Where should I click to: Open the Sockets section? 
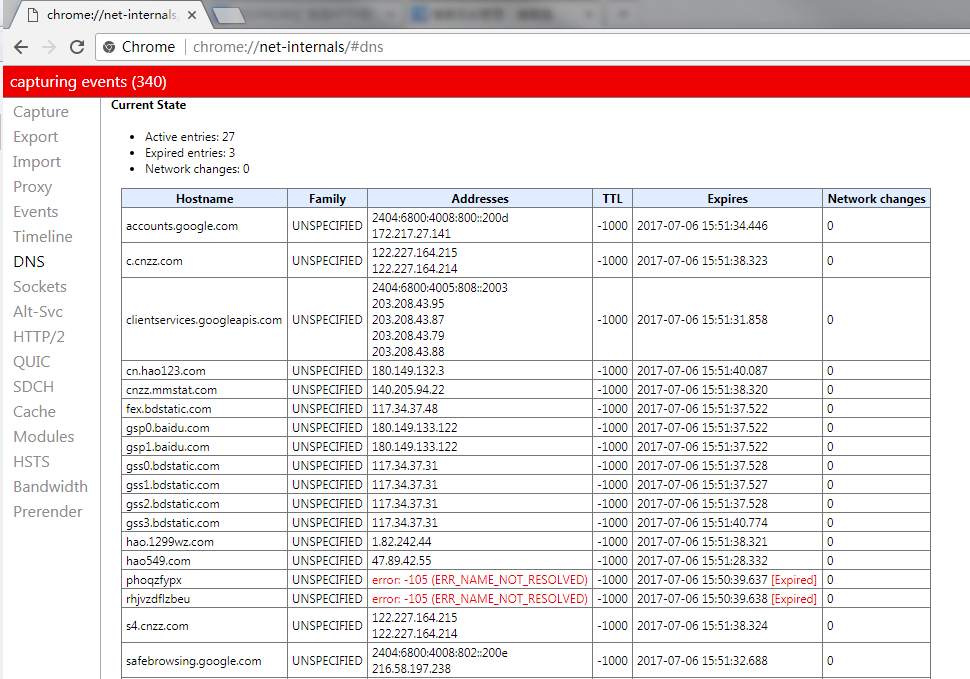tap(40, 287)
